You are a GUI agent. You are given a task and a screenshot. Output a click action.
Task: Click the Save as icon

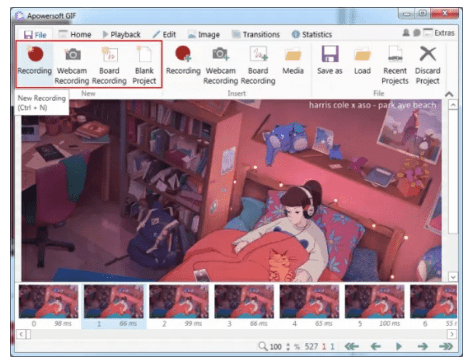tap(330, 54)
